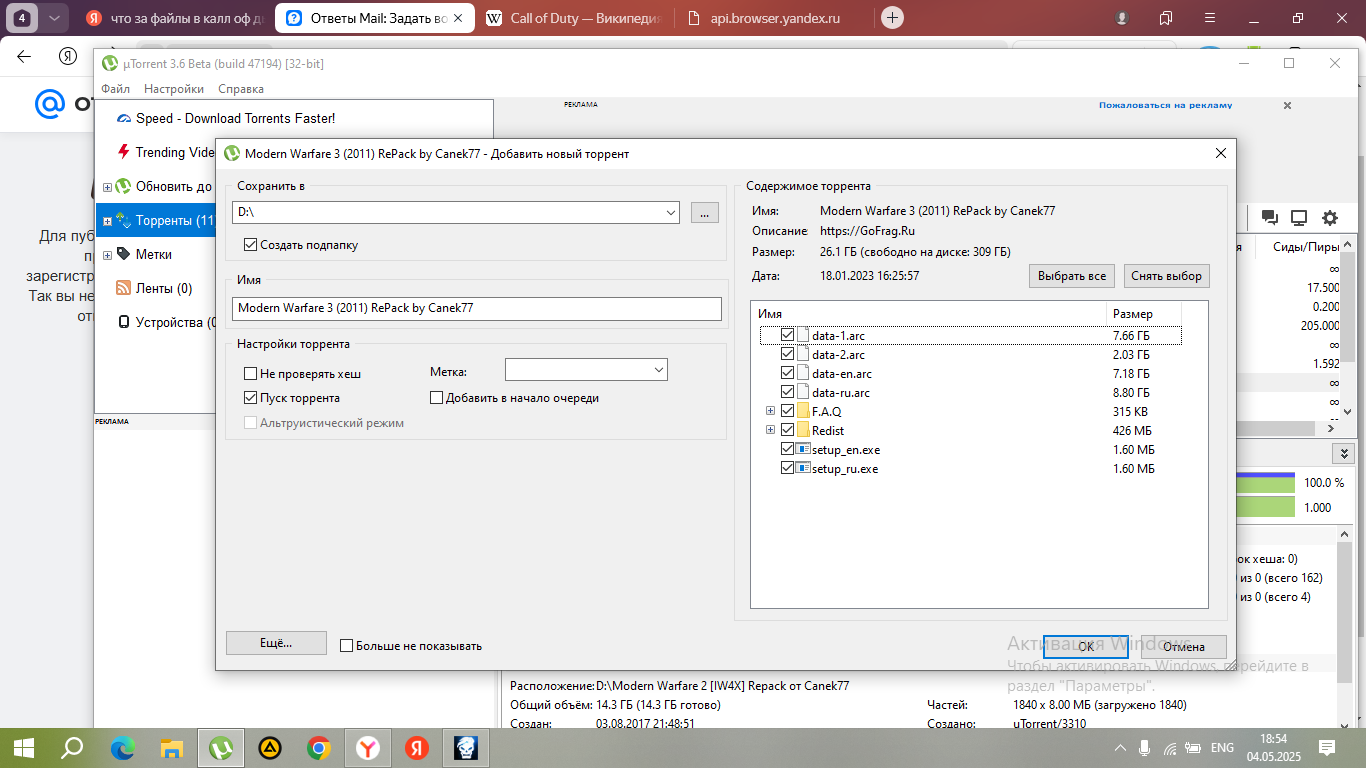This screenshot has height=768, width=1366.
Task: Check Добавить в начало очереди
Action: [436, 397]
